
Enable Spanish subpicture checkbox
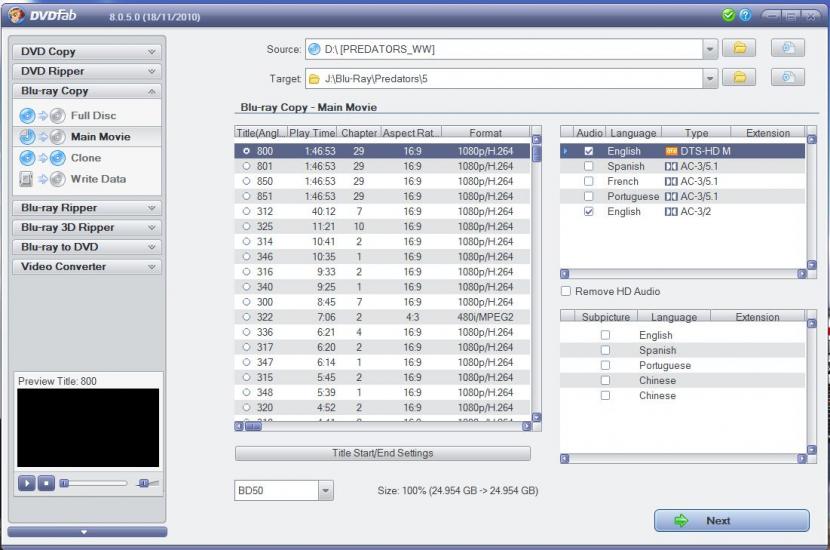[606, 350]
